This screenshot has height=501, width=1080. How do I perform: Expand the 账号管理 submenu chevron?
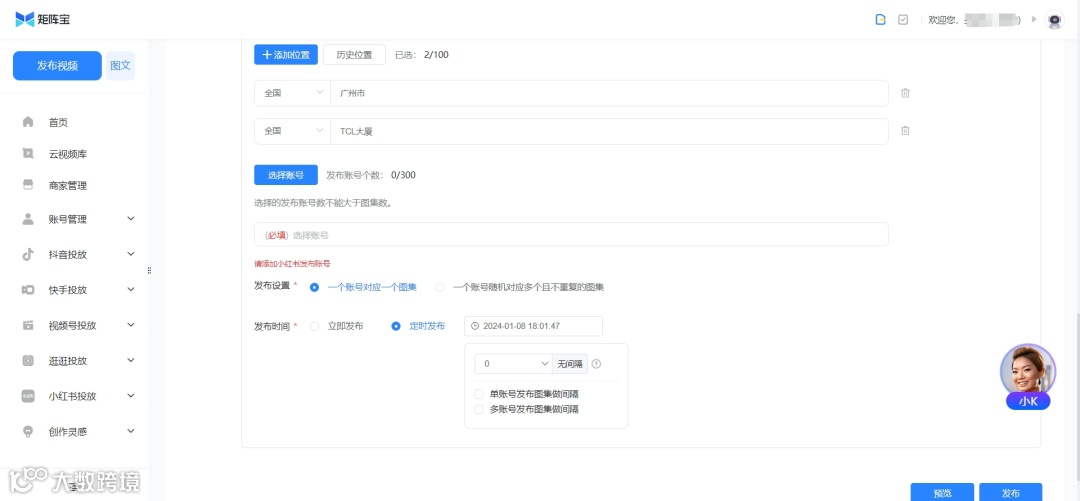131,219
